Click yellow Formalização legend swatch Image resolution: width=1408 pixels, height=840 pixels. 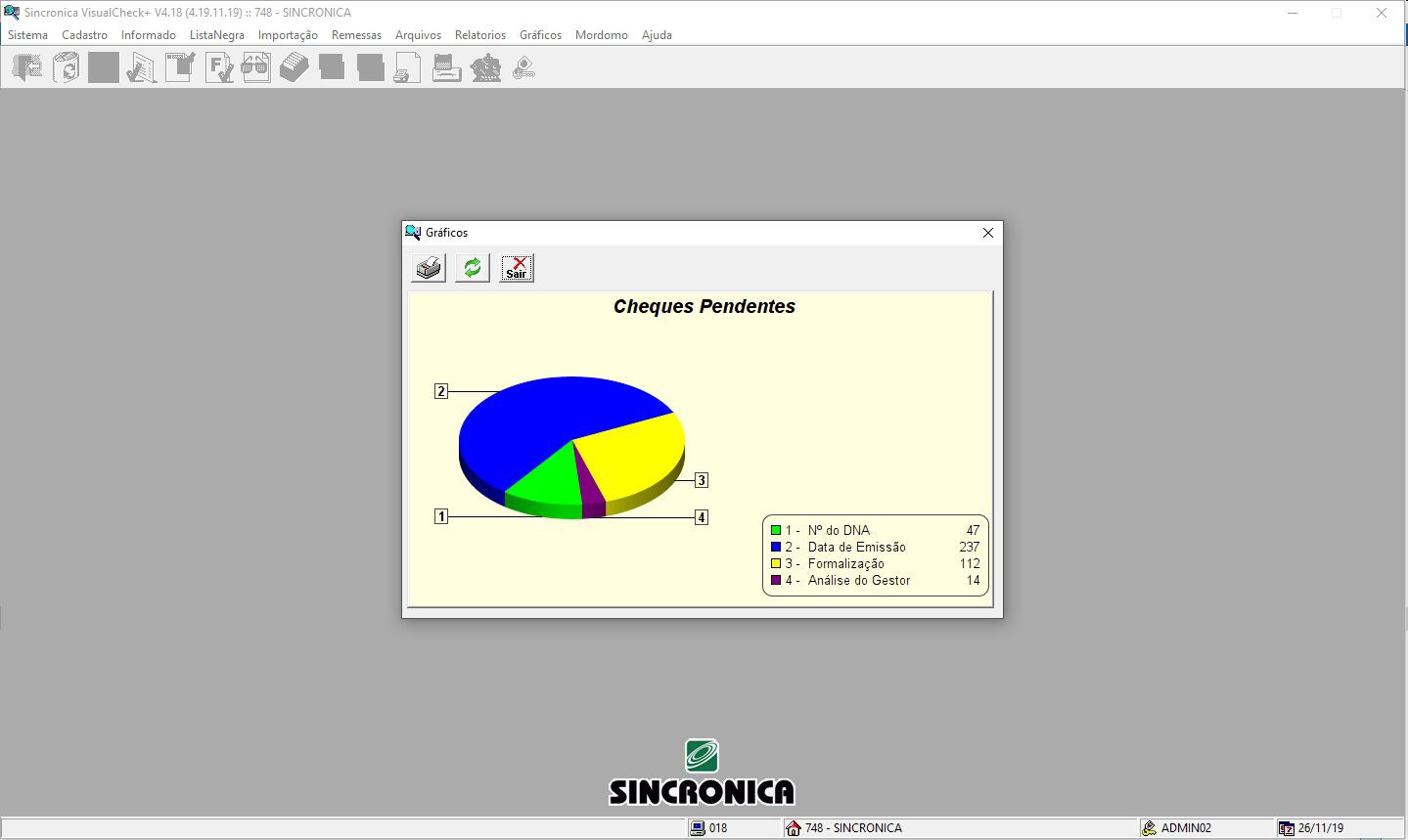click(x=776, y=564)
